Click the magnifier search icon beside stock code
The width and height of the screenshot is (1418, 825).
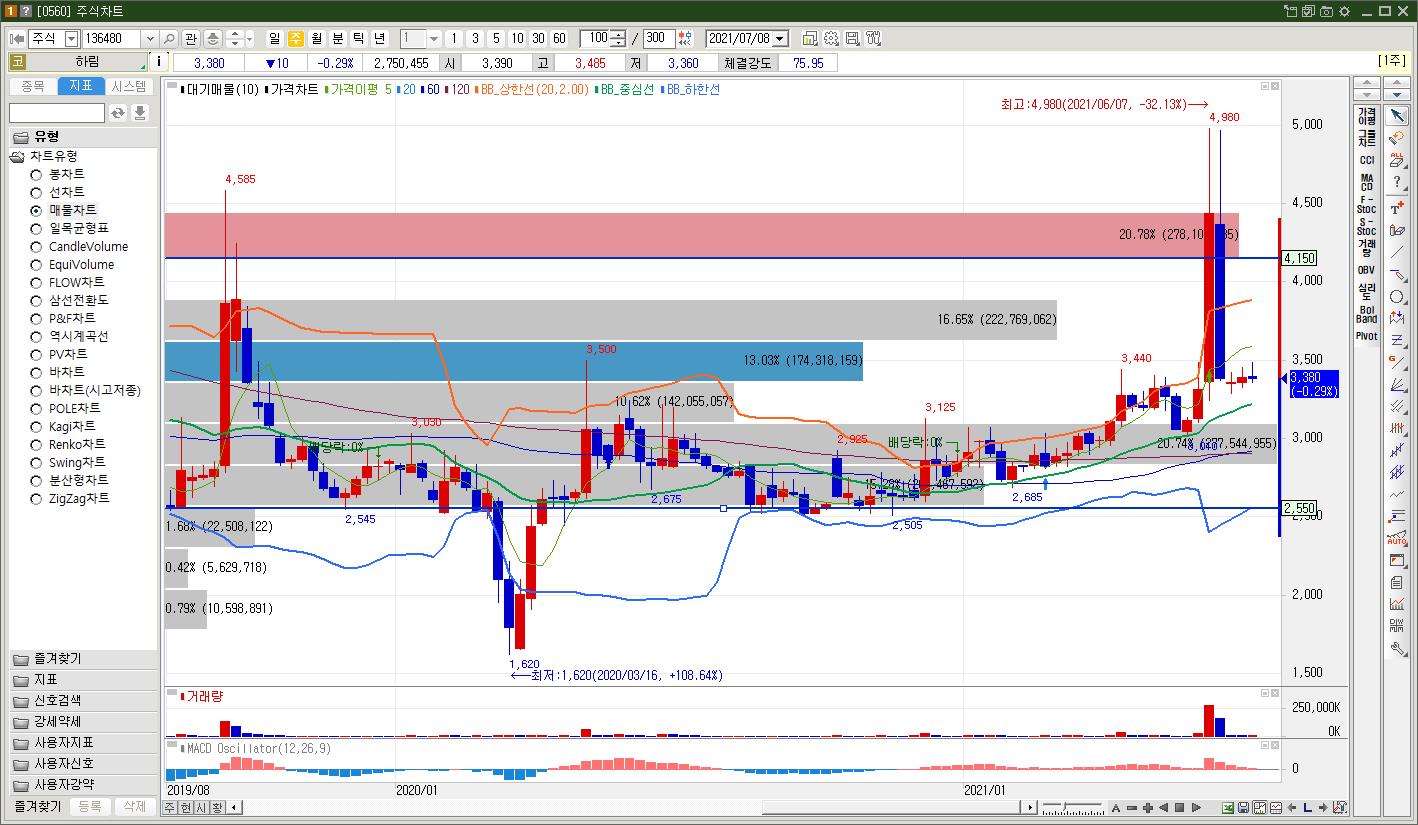pos(169,39)
